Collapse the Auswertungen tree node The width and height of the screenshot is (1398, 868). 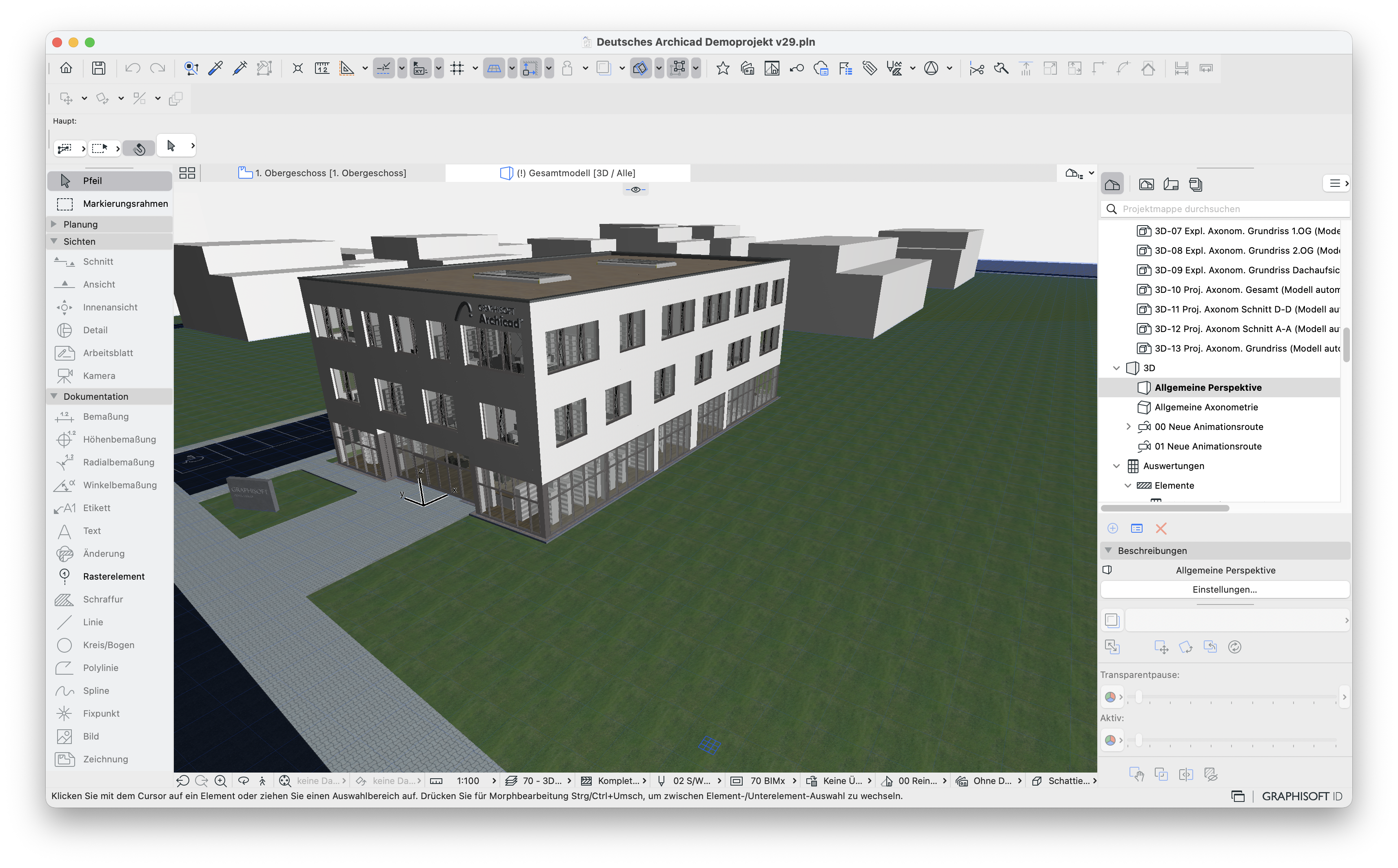(1117, 465)
